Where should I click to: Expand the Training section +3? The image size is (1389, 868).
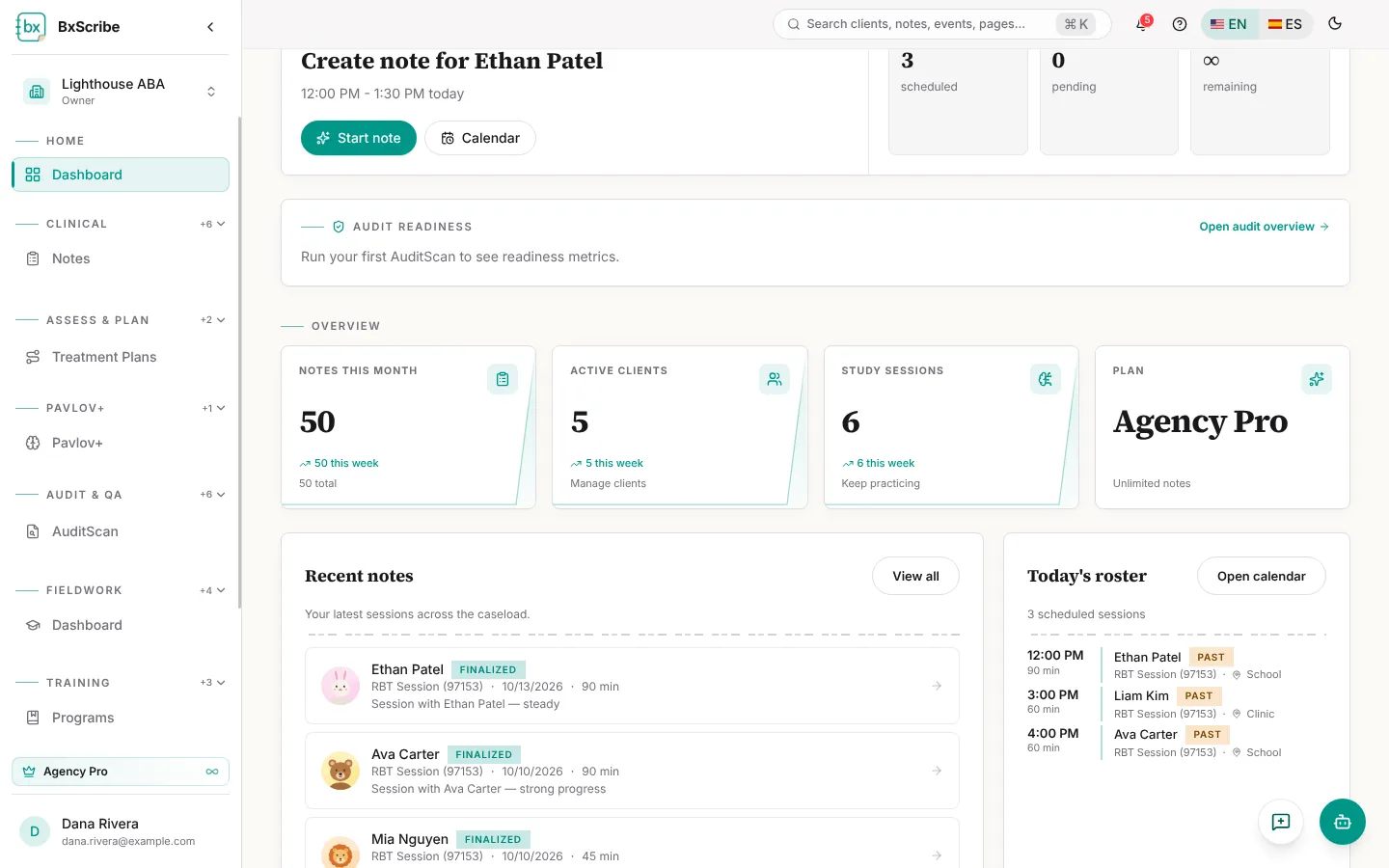(213, 683)
